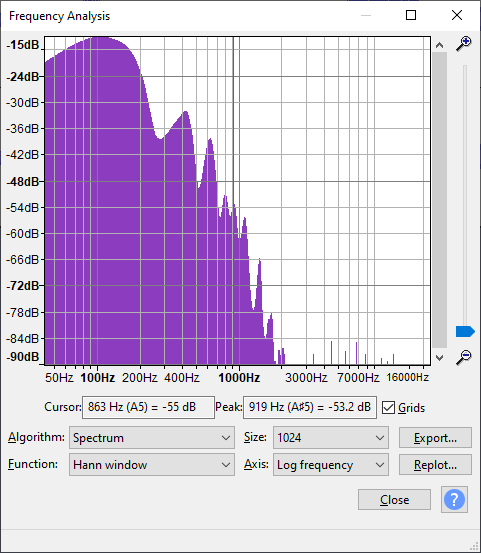Image resolution: width=481 pixels, height=553 pixels.
Task: Click the red cursor line in the spectrum
Action: (x=233, y=200)
